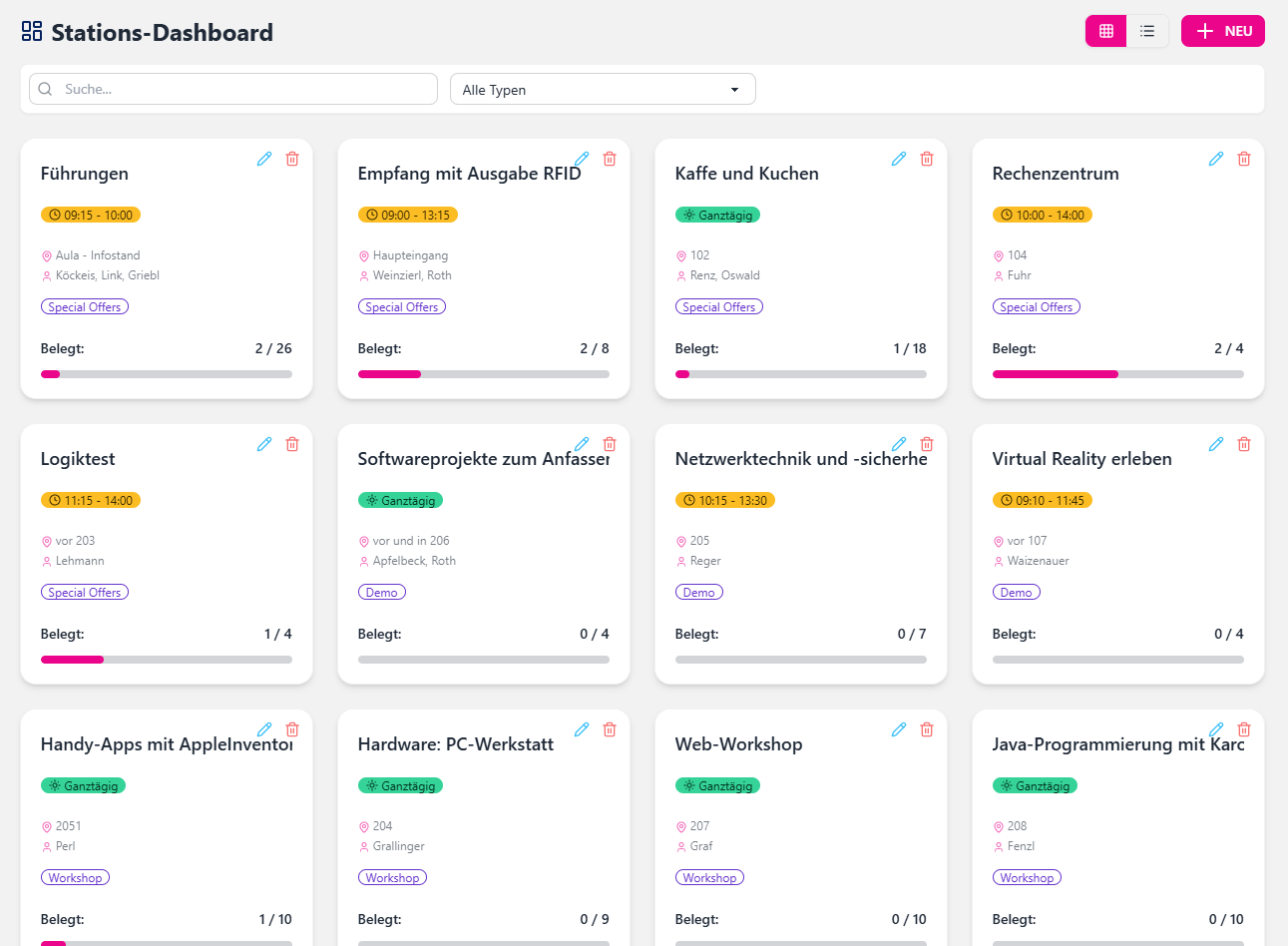Open the Softwareprojekte zum Anfassen card title
Viewport: 1288px width, 946px height.
[483, 459]
